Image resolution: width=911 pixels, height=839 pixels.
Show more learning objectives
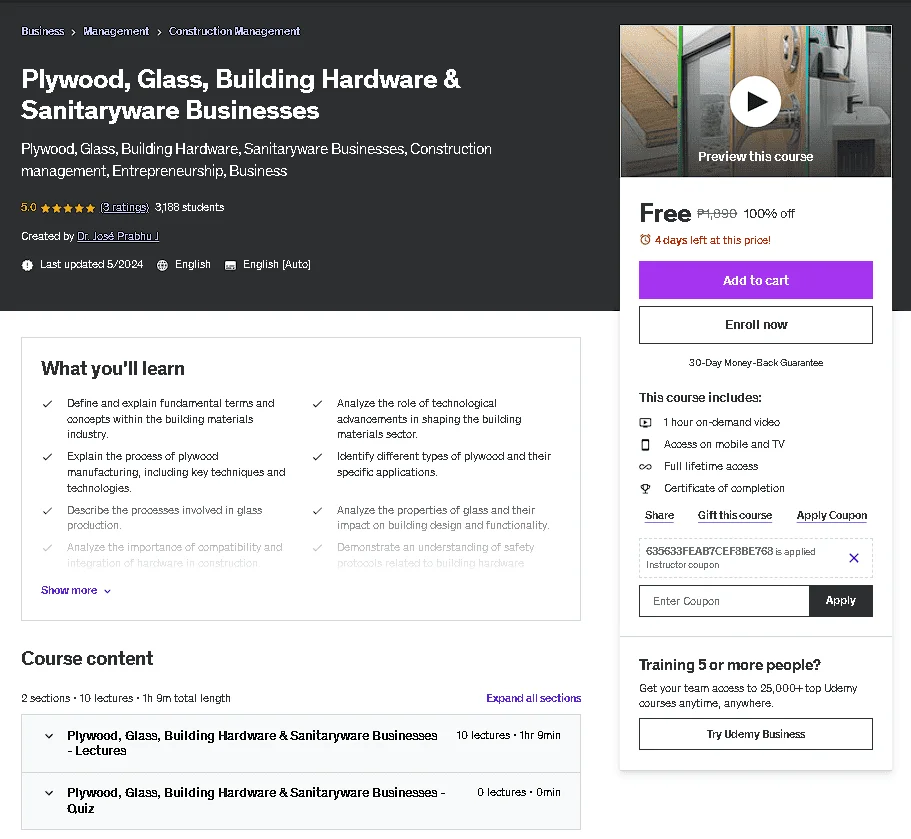pyautogui.click(x=76, y=590)
